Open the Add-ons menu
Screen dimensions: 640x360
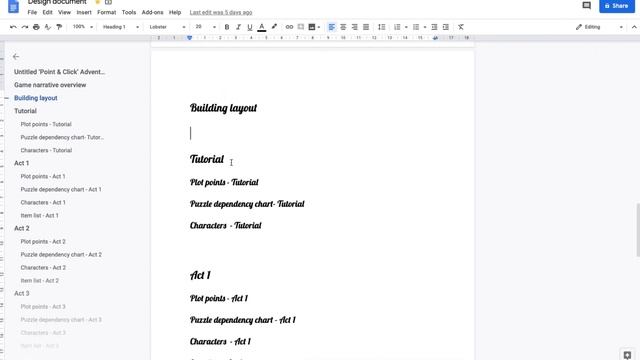click(152, 12)
